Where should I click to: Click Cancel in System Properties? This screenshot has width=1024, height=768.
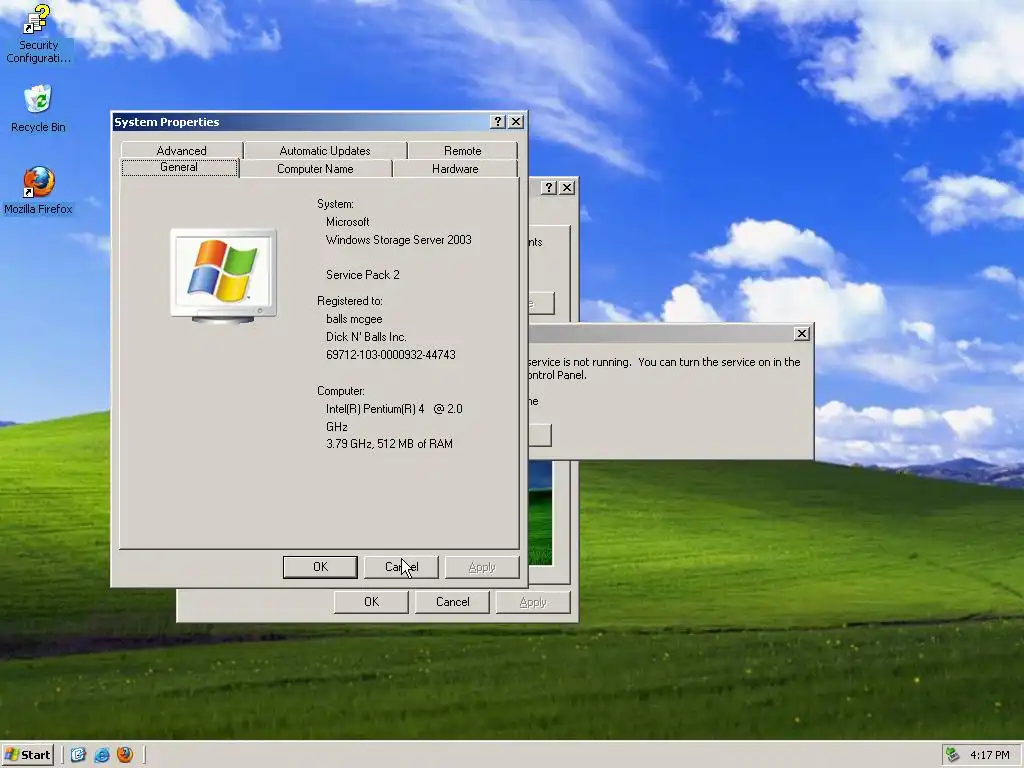[401, 567]
